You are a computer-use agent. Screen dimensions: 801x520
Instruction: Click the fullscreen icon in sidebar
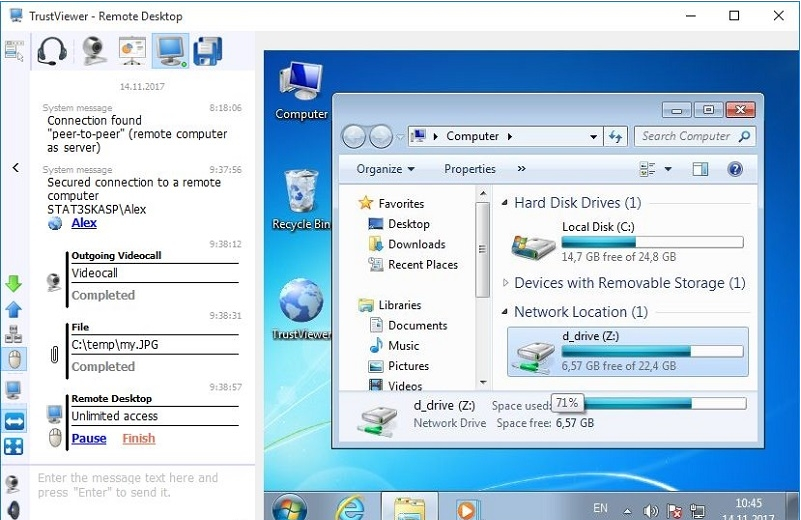coord(14,446)
